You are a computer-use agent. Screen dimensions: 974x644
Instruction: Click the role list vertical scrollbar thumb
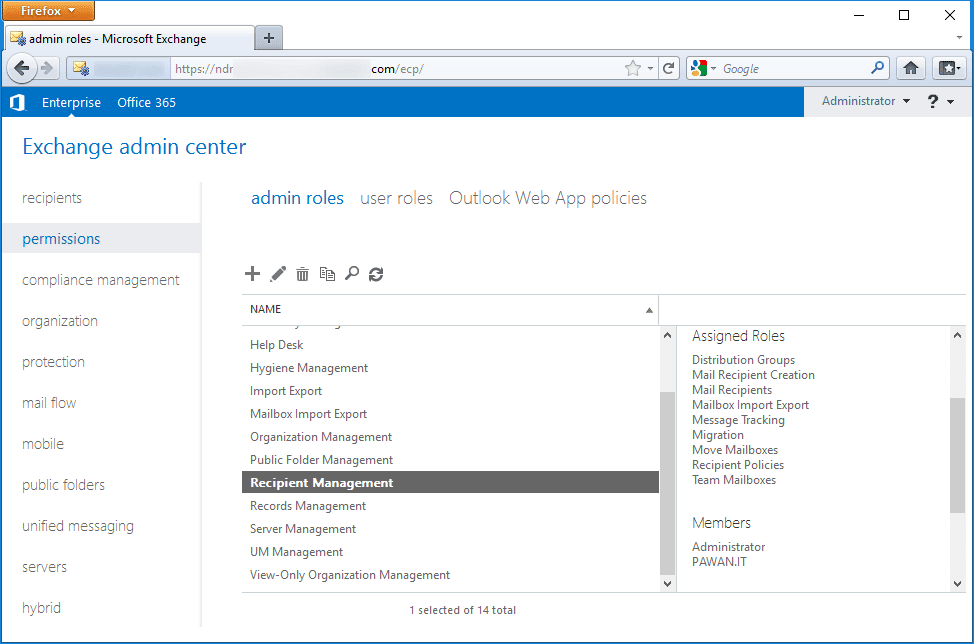click(x=667, y=483)
